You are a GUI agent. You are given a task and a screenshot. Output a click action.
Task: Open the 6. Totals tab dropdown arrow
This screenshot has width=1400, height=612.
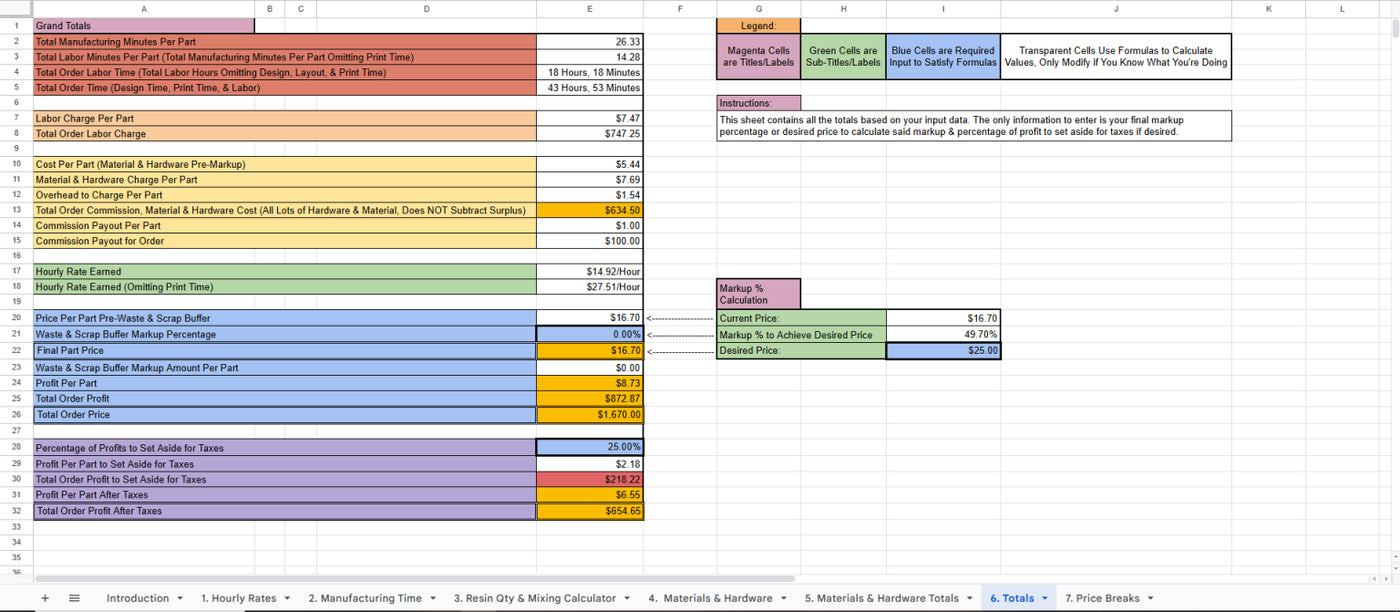click(x=1045, y=598)
